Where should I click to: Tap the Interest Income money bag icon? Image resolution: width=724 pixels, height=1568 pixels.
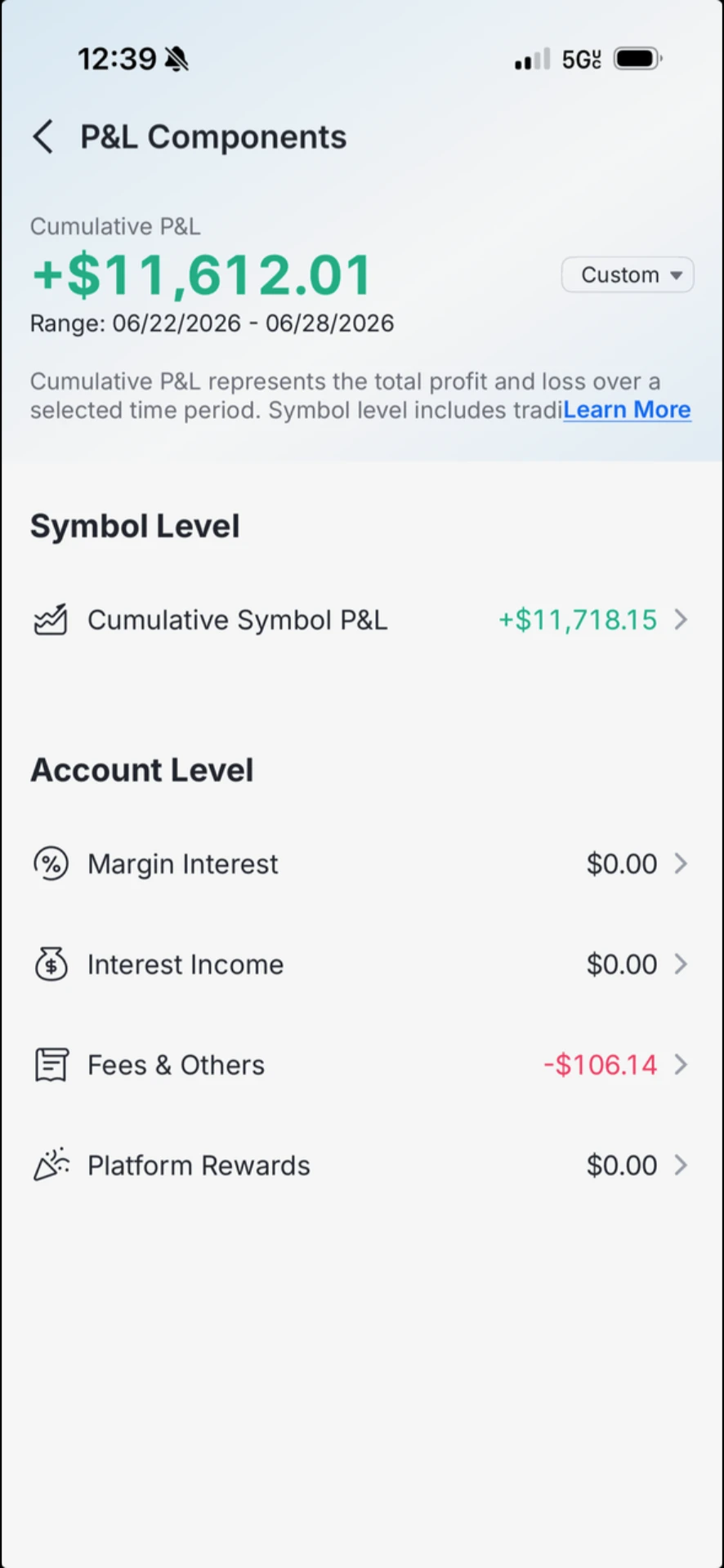coord(51,964)
